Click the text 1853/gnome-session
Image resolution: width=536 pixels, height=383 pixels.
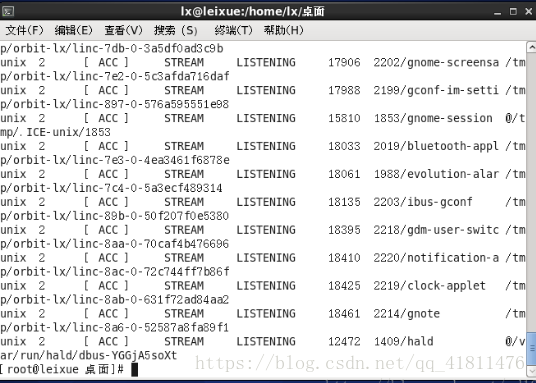pos(433,118)
